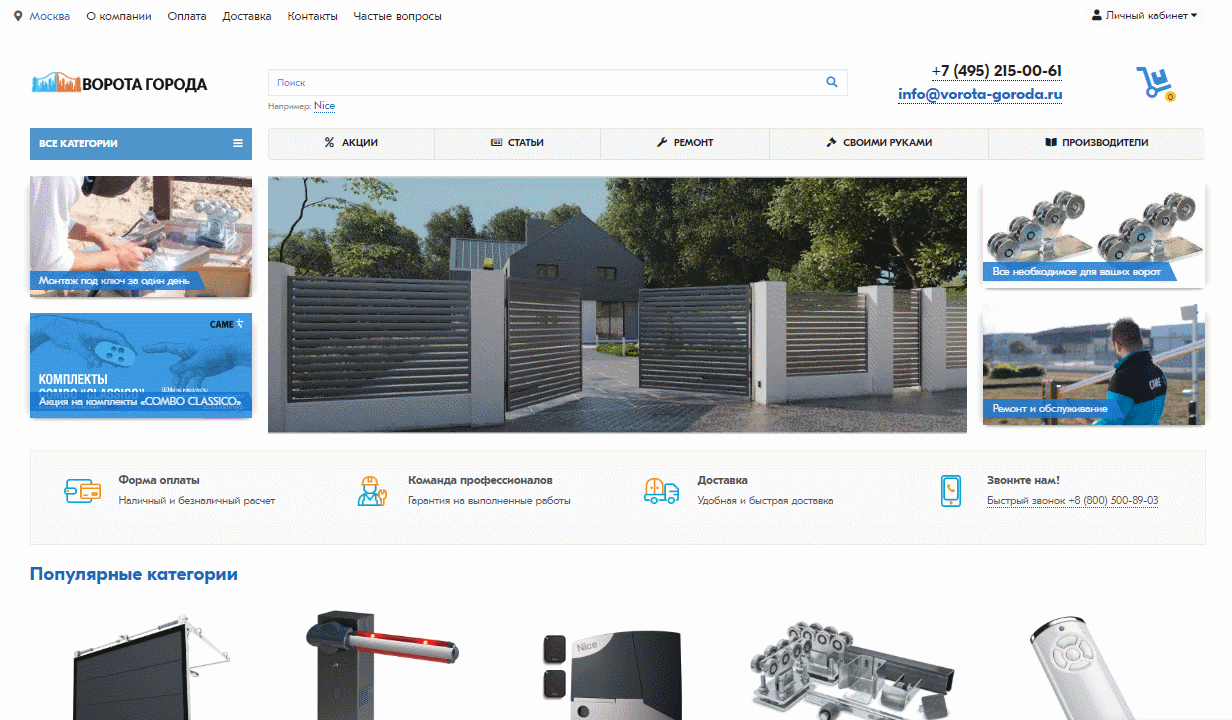
Task: Expand the Личный кабинет dropdown
Action: pos(1144,16)
